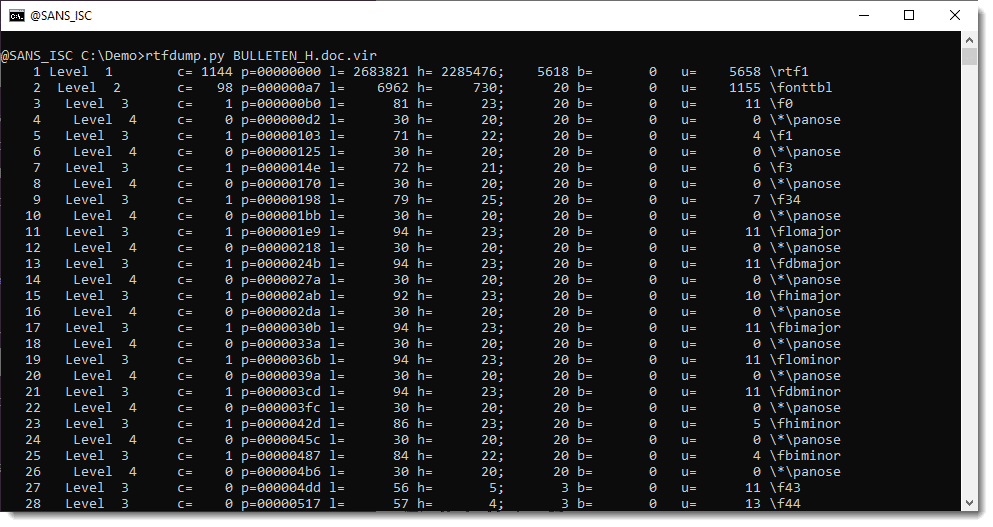Click the scrollbar up arrow
The height and width of the screenshot is (527, 993).
tap(969, 40)
